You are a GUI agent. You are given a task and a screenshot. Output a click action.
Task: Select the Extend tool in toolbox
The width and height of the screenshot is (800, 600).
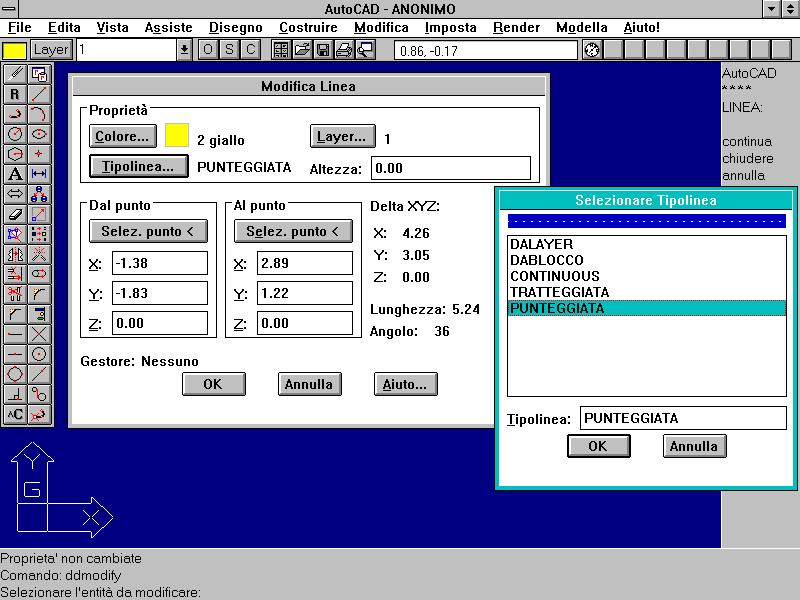15,274
